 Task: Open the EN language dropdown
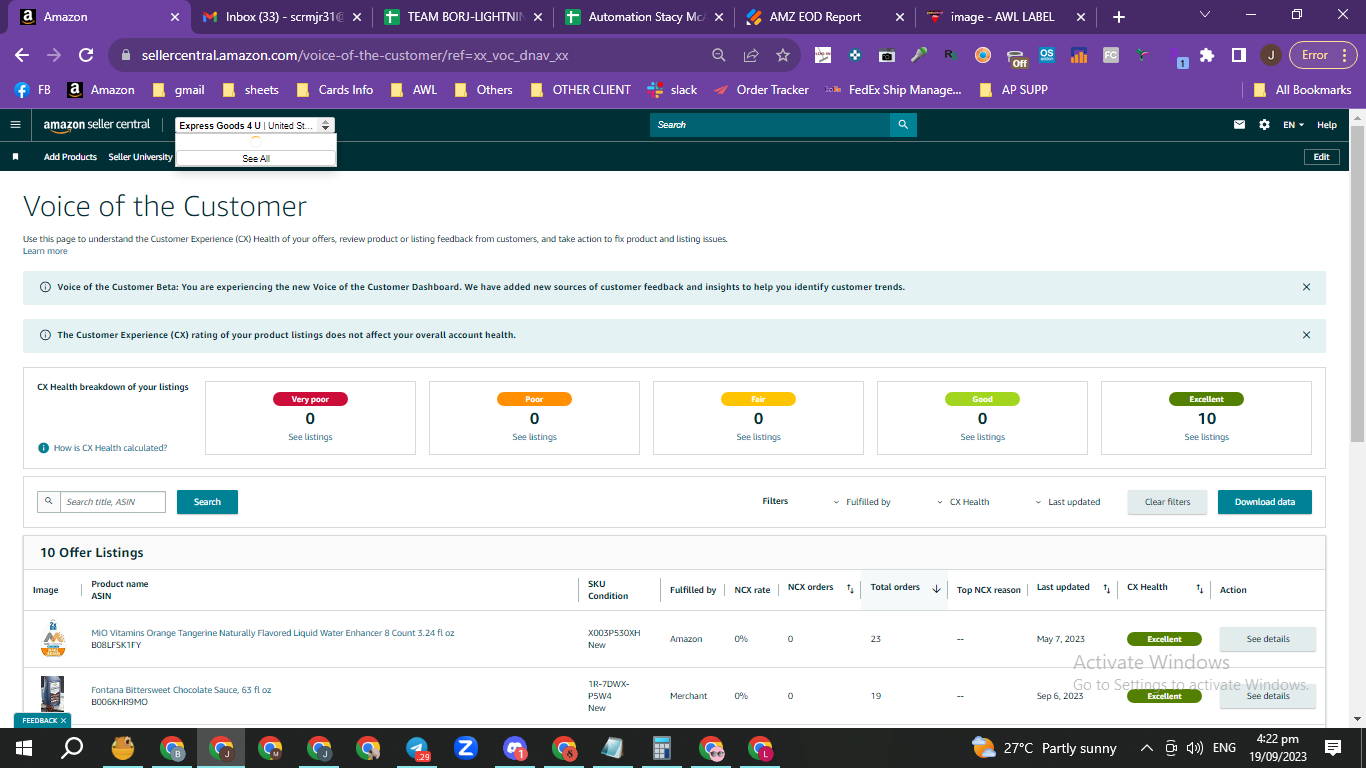tap(1294, 125)
